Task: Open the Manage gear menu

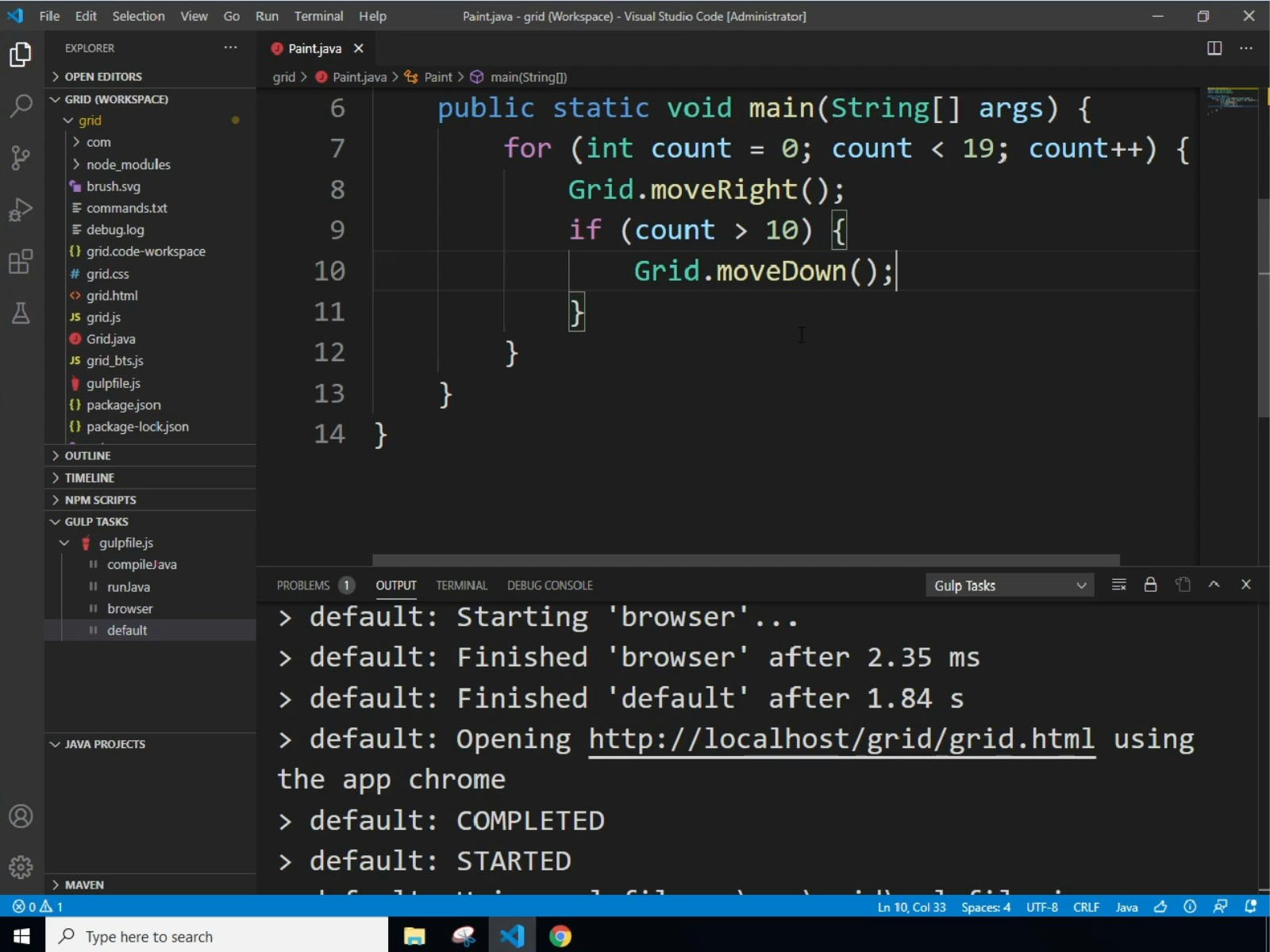Action: [21, 867]
